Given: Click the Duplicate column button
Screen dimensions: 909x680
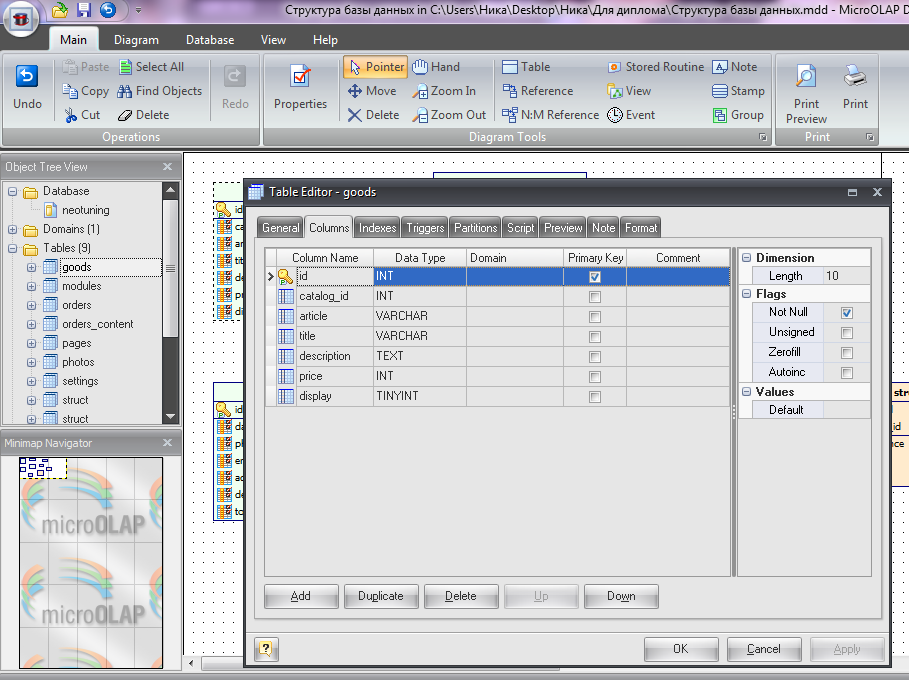Looking at the screenshot, I should (x=381, y=596).
